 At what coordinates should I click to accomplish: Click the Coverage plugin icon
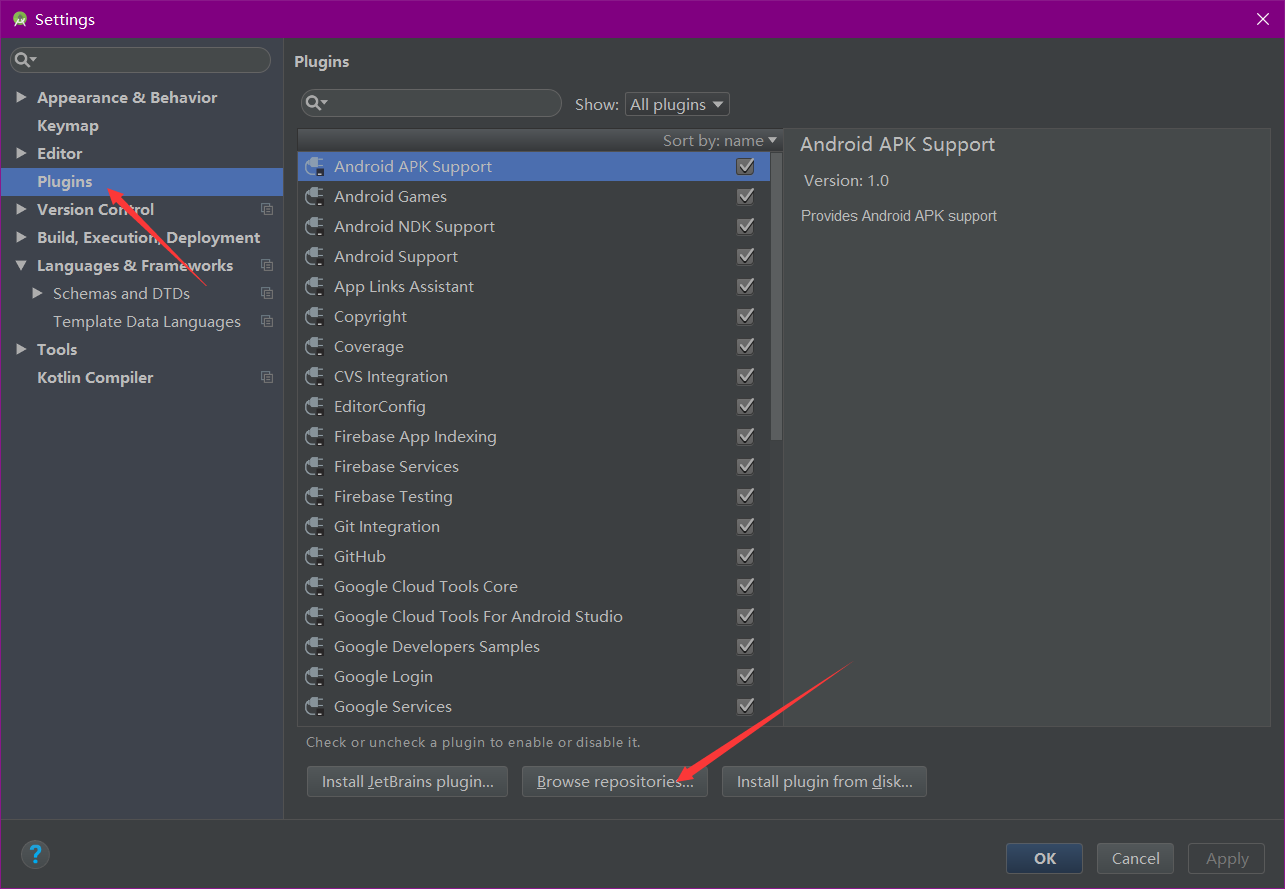pos(315,347)
